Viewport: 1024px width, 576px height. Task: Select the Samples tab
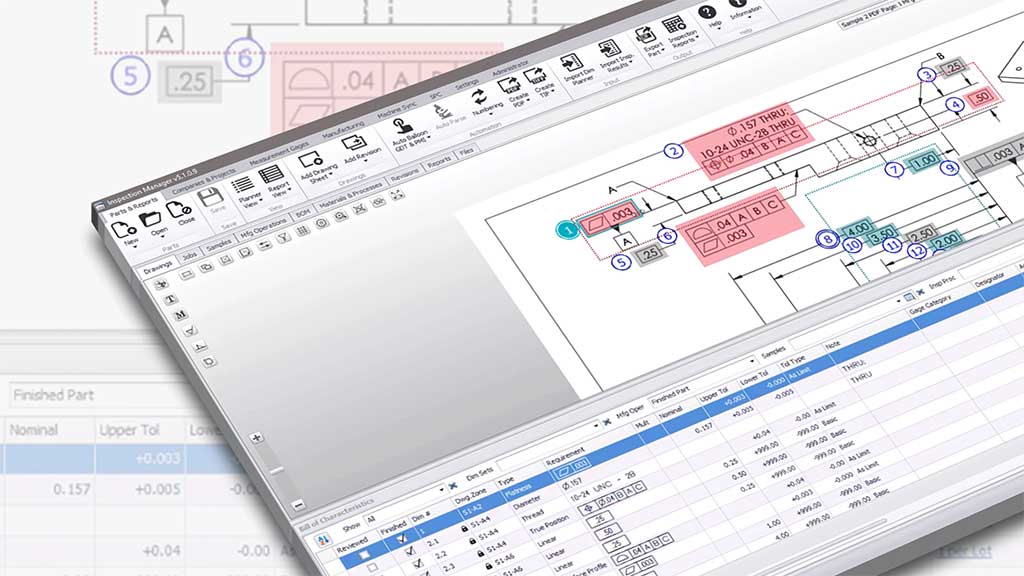pyautogui.click(x=218, y=244)
